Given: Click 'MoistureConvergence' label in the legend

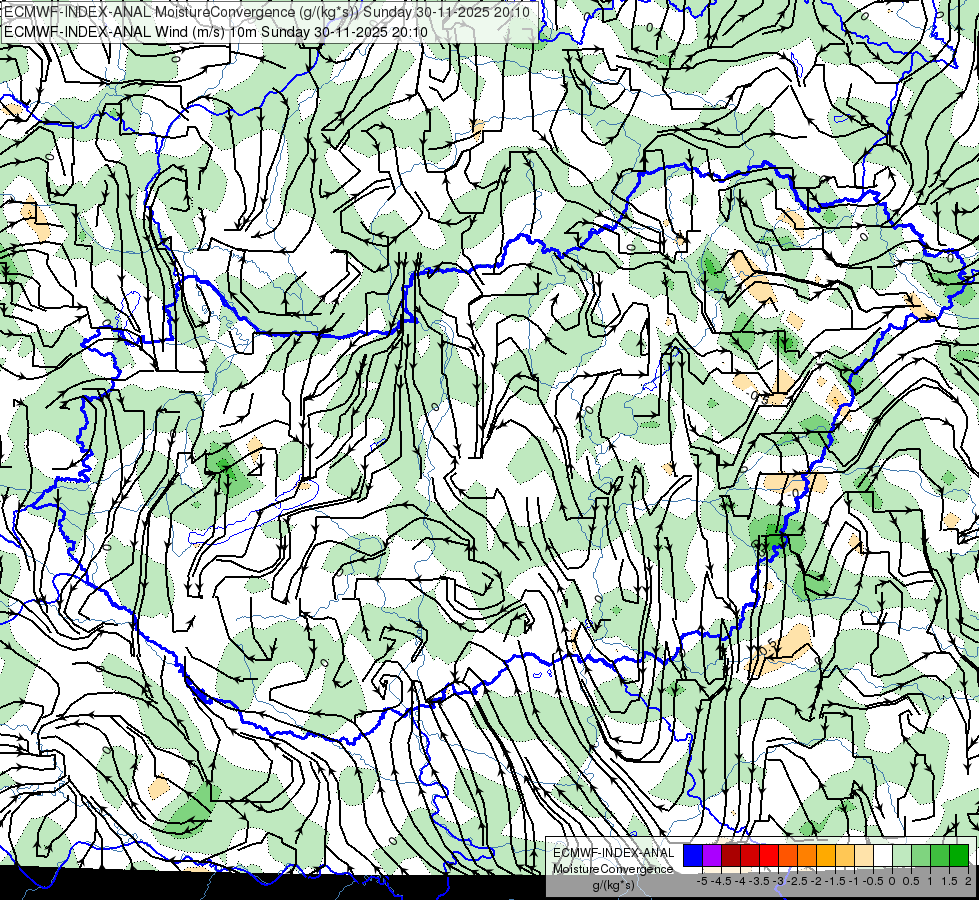Looking at the screenshot, I should point(613,869).
